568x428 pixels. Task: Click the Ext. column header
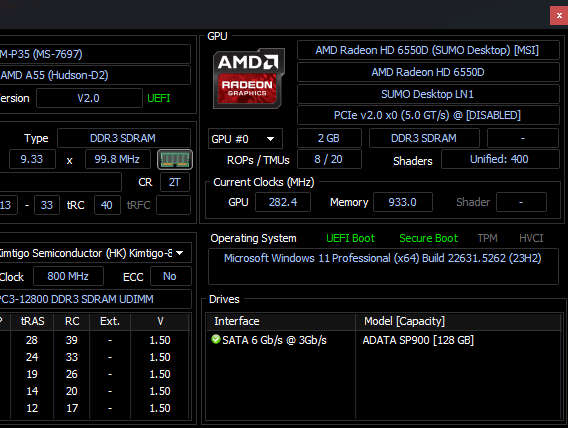[x=110, y=321]
